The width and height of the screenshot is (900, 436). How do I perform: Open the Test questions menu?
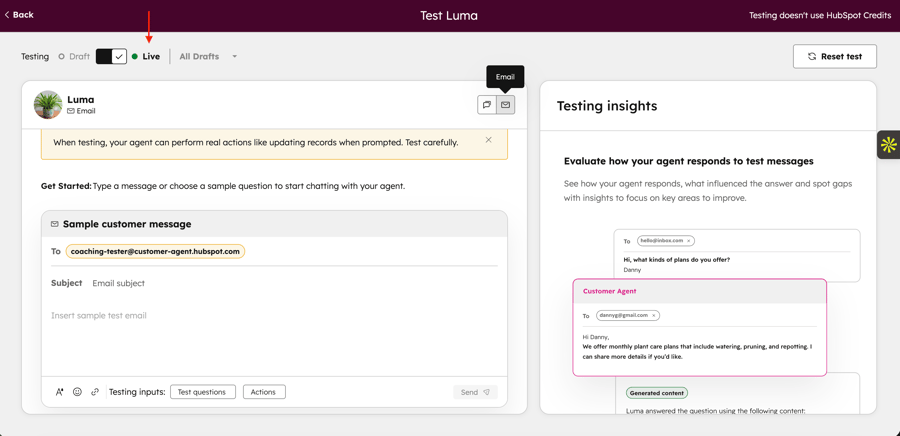(203, 392)
